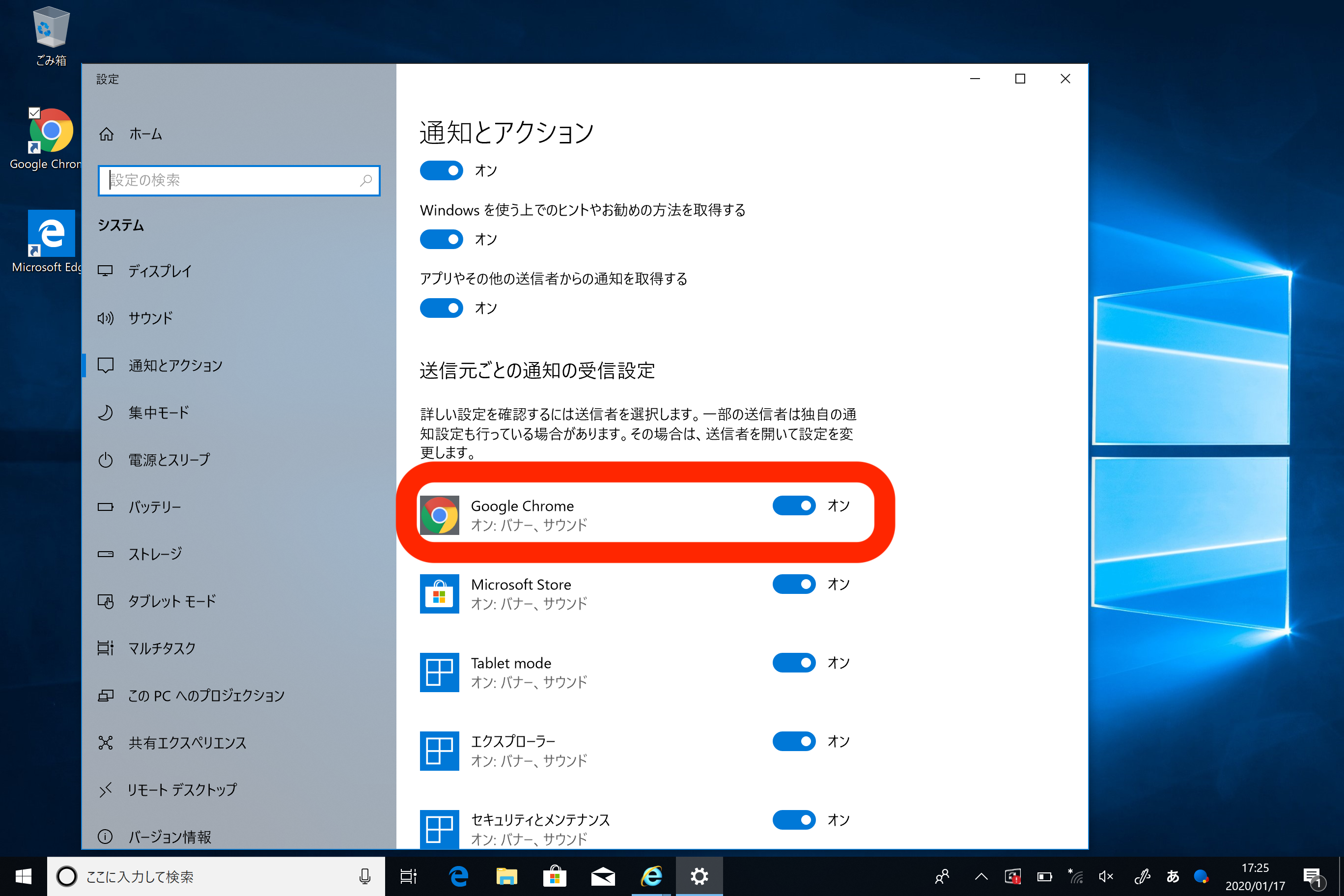Select the Google Chrome desktop shortcut

tap(47, 139)
